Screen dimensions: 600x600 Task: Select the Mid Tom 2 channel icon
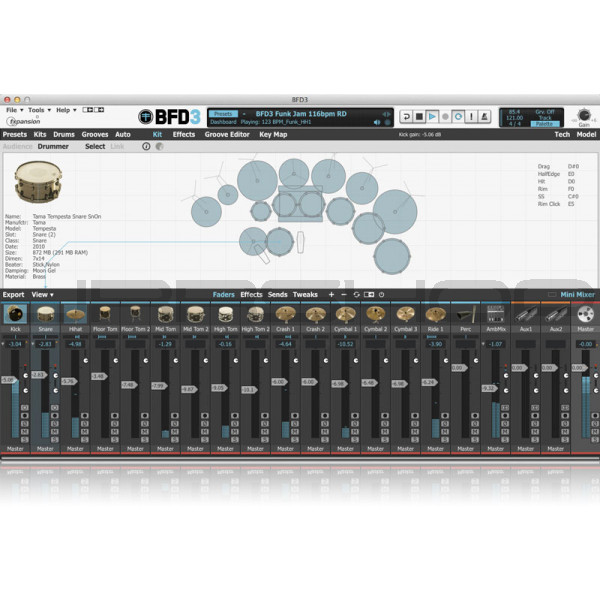pos(195,314)
